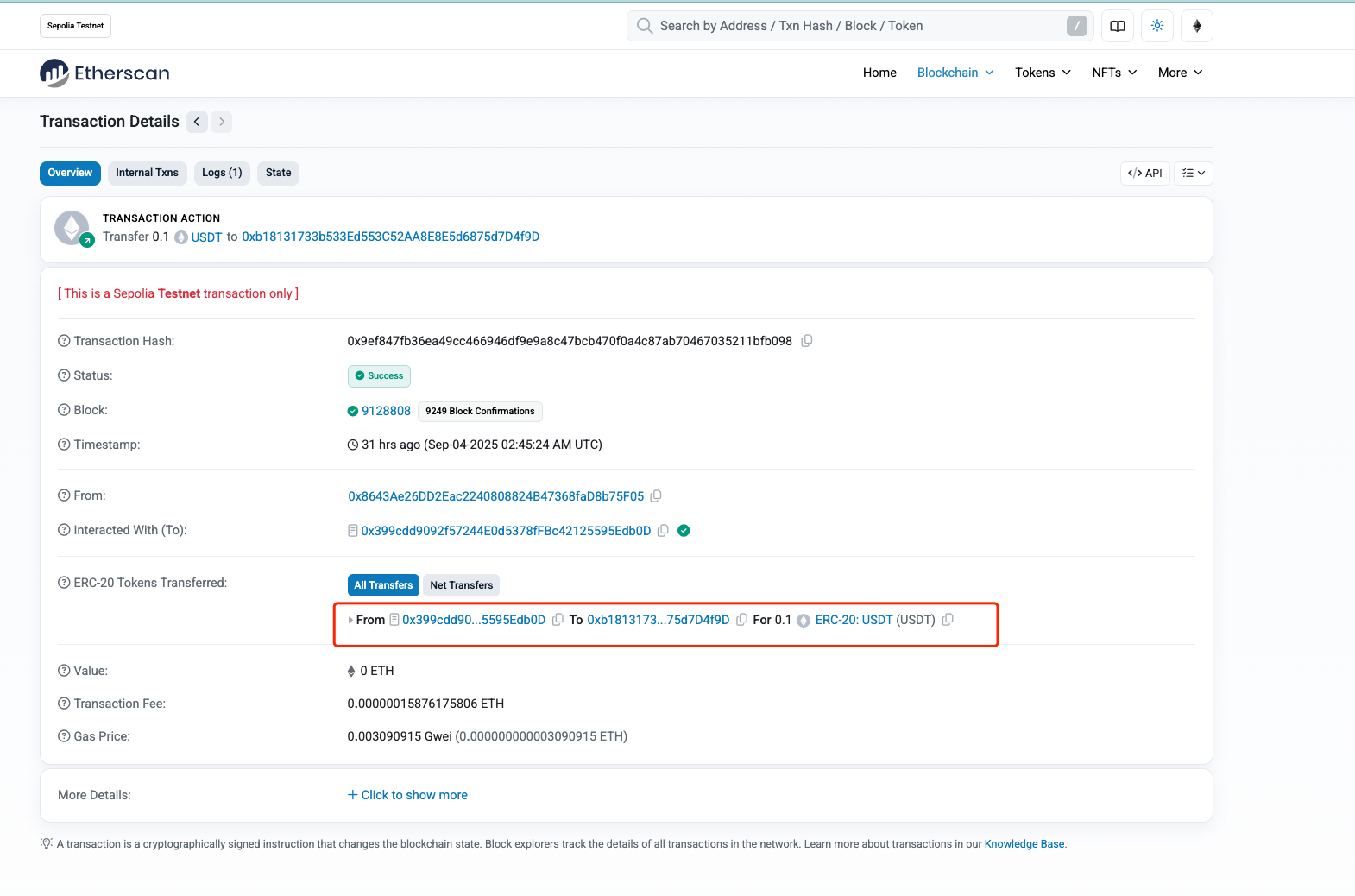Click the search magnifier icon

(645, 26)
